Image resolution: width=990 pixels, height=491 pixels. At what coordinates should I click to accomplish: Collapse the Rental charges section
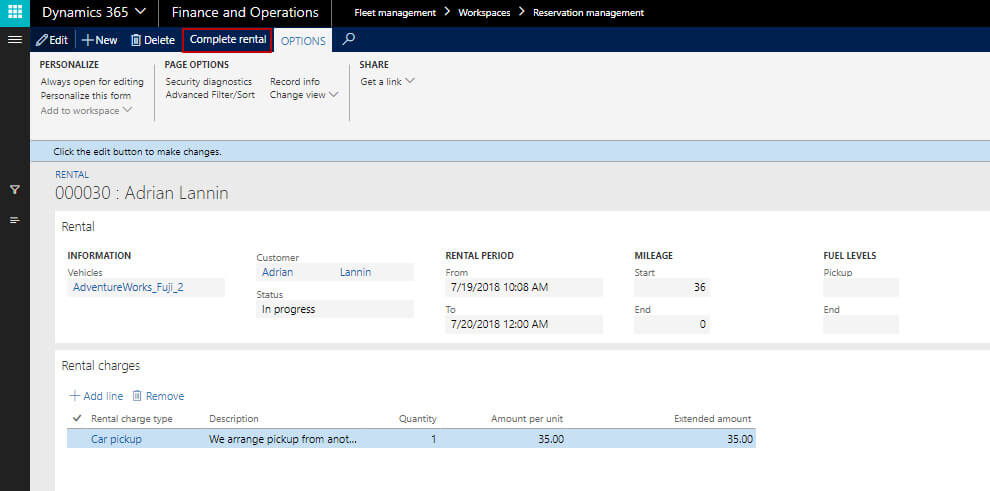tap(100, 365)
